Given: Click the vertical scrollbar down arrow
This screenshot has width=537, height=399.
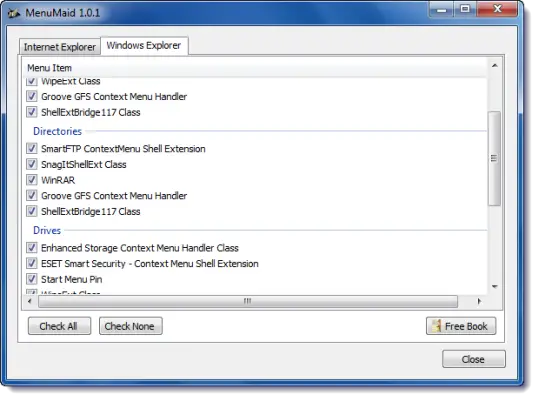Looking at the screenshot, I should 495,287.
